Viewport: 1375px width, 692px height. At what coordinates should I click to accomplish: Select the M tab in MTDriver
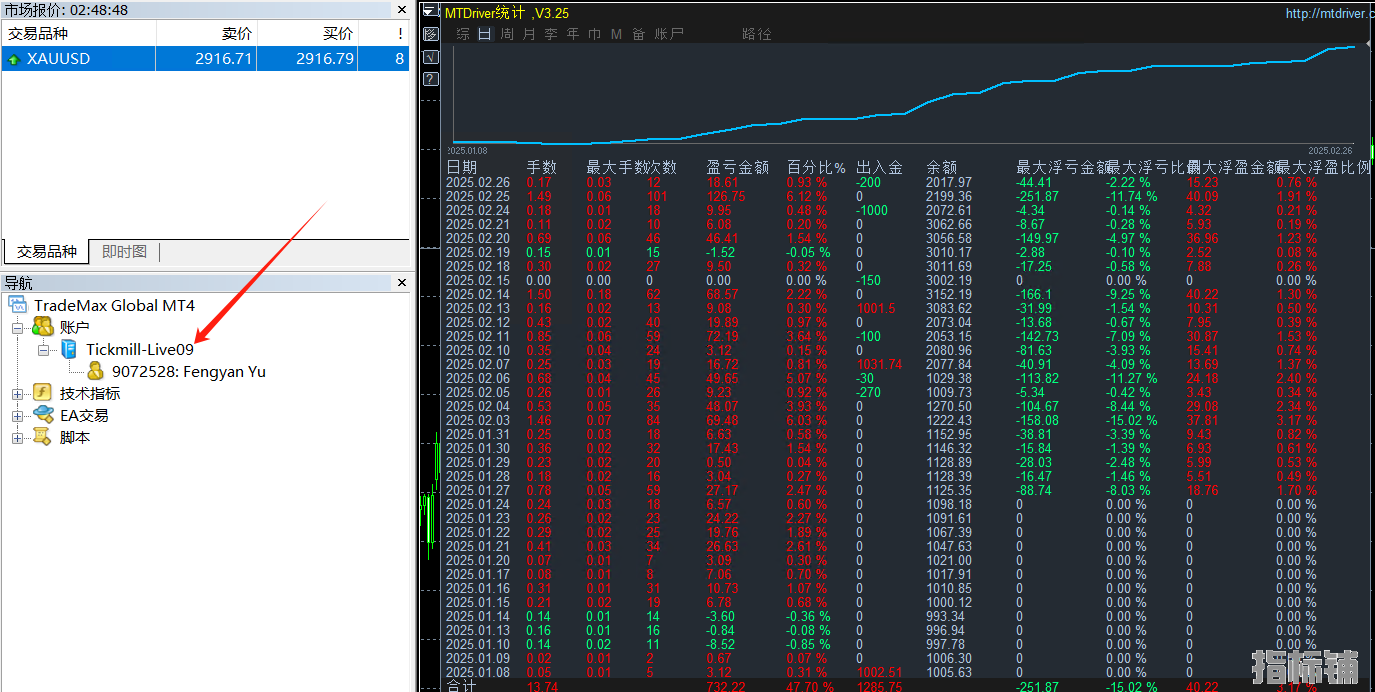point(616,34)
